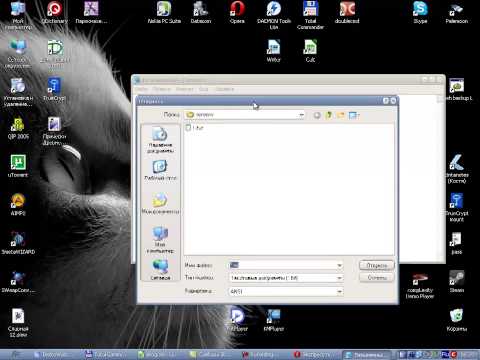Open the View menu in Notepad window
The image size is (480, 360).
pos(204,89)
